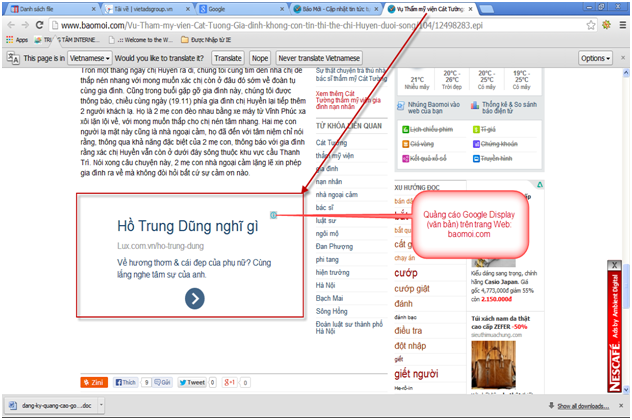Open keyword Sông Hồng

pos(331,311)
